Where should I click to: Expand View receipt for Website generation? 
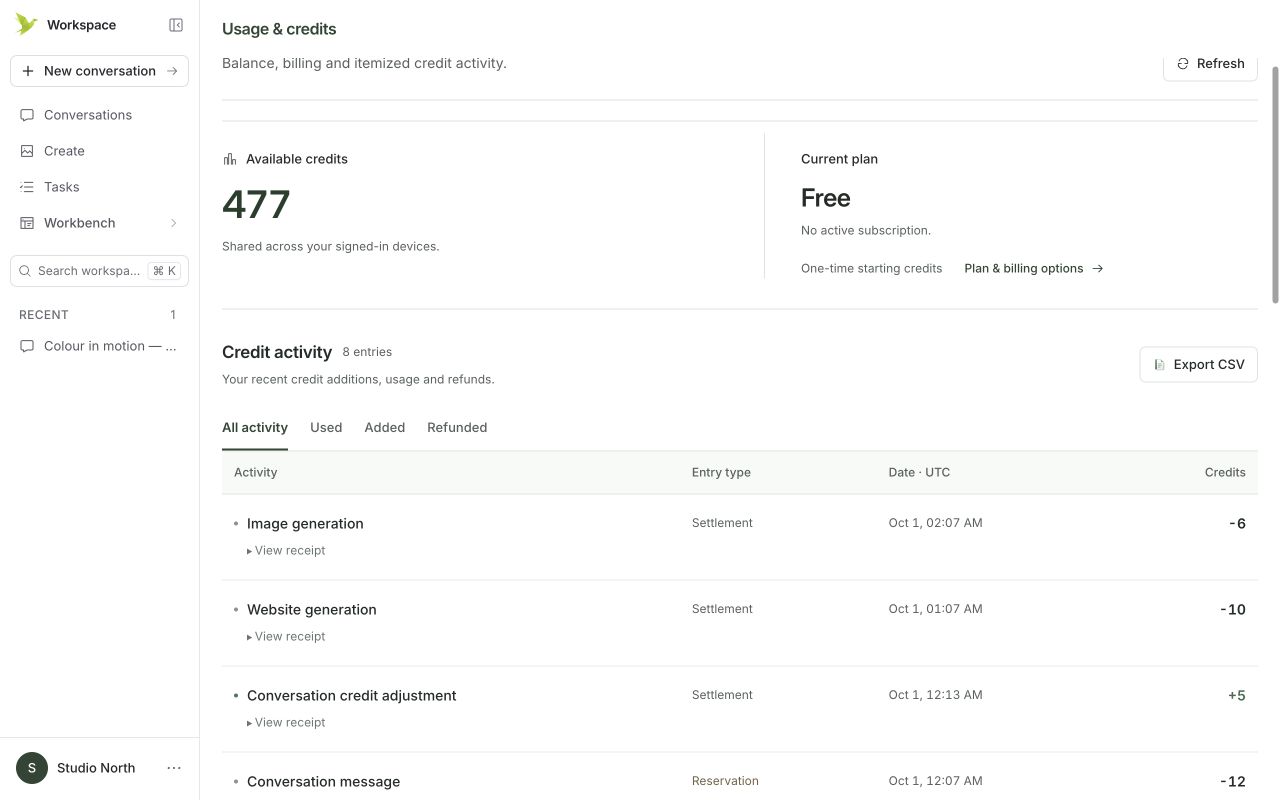[286, 636]
